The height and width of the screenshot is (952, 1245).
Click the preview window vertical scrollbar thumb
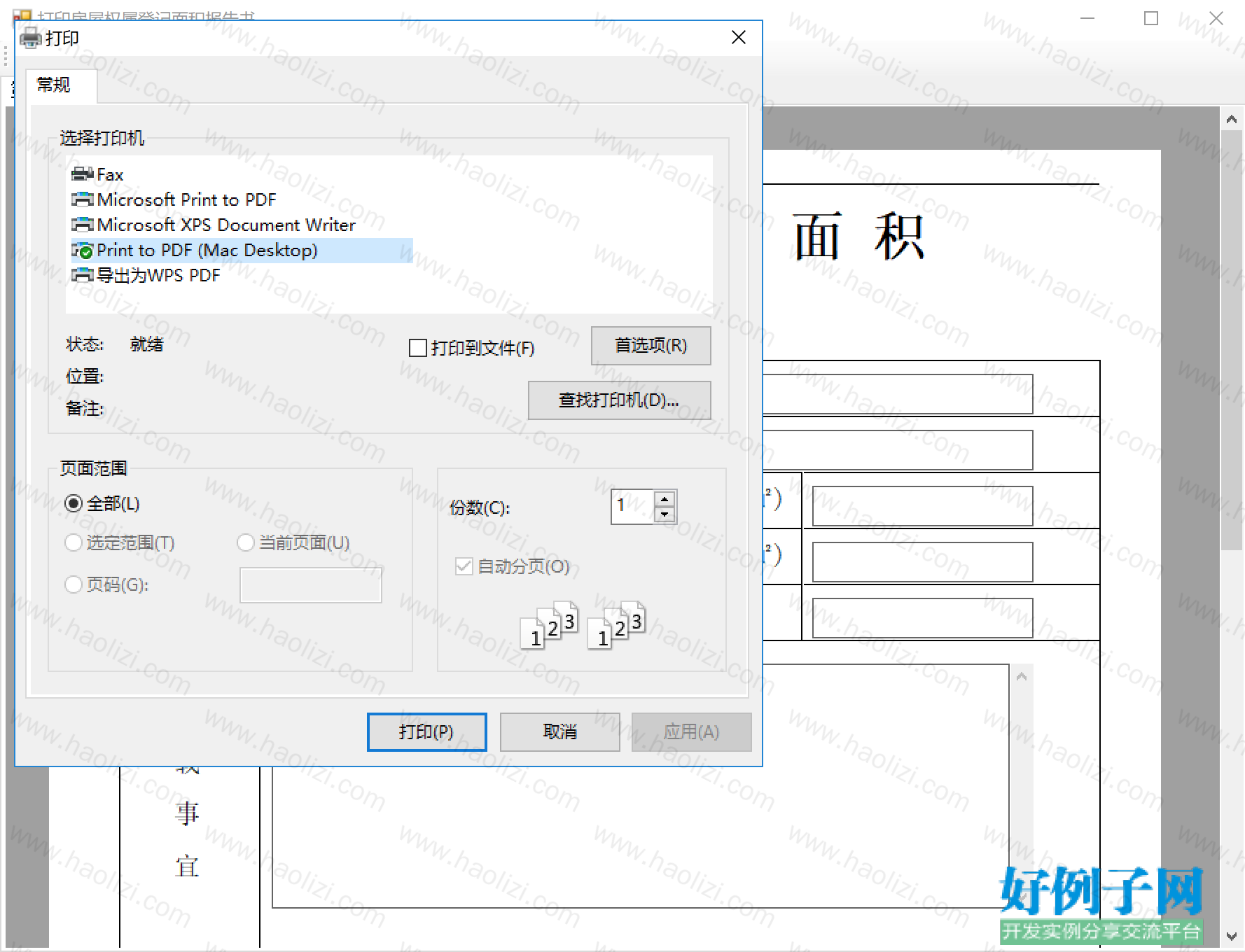click(1232, 340)
